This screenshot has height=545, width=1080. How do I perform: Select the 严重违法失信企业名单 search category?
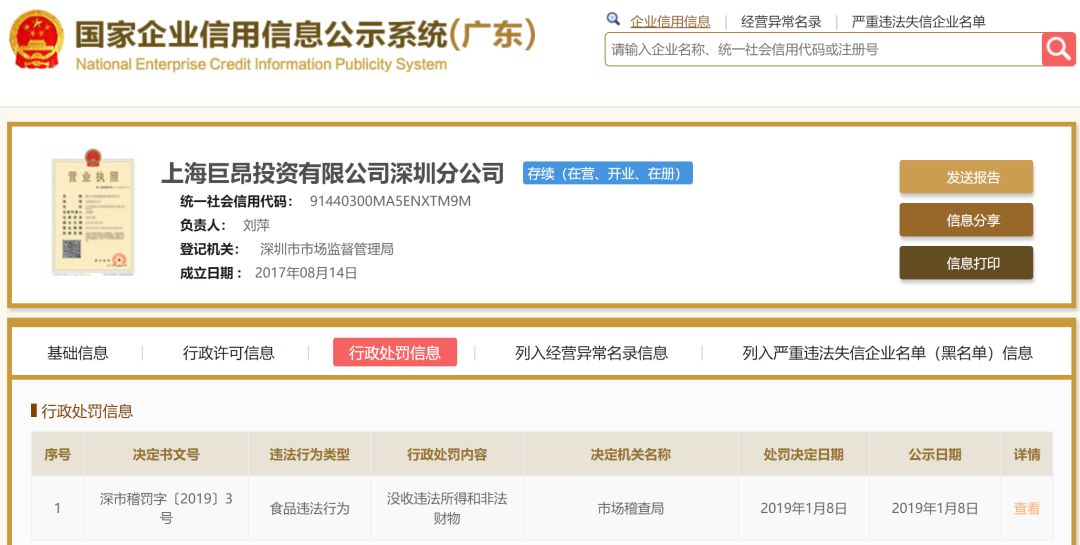918,21
